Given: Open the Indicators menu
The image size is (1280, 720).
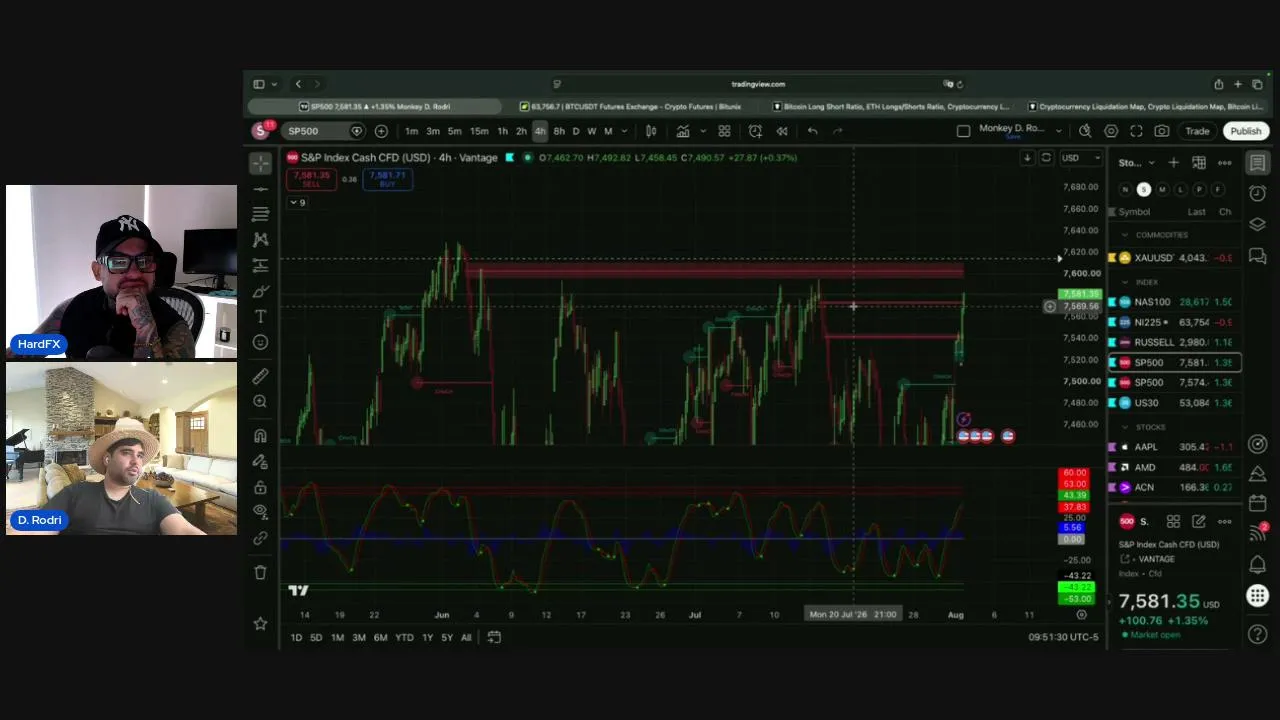Looking at the screenshot, I should point(683,131).
